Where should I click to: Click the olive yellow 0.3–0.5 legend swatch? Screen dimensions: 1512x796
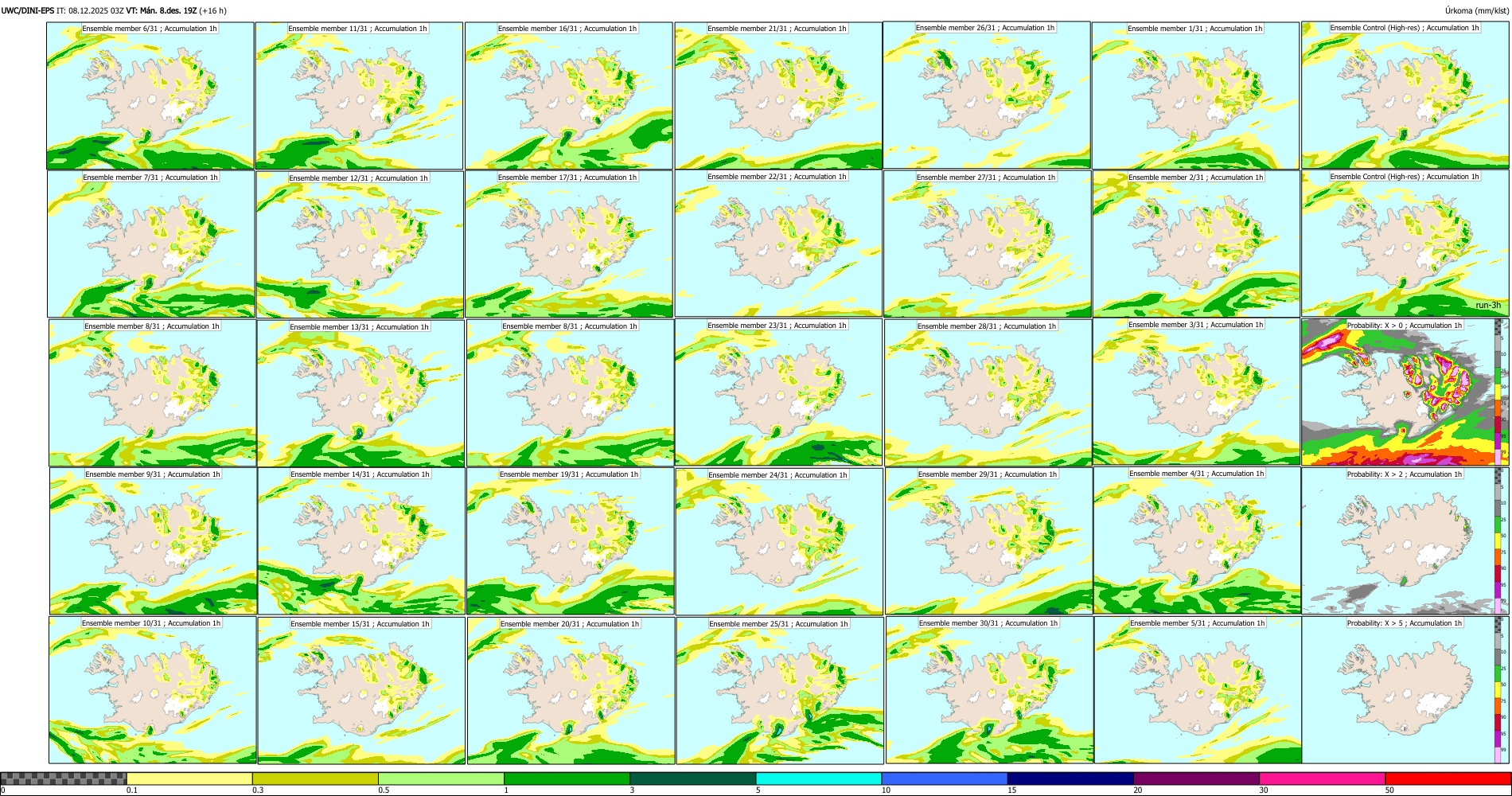coord(315,778)
